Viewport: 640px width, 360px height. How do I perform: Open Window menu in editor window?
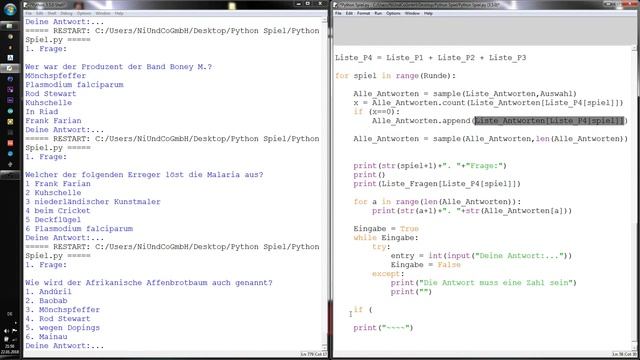412,13
